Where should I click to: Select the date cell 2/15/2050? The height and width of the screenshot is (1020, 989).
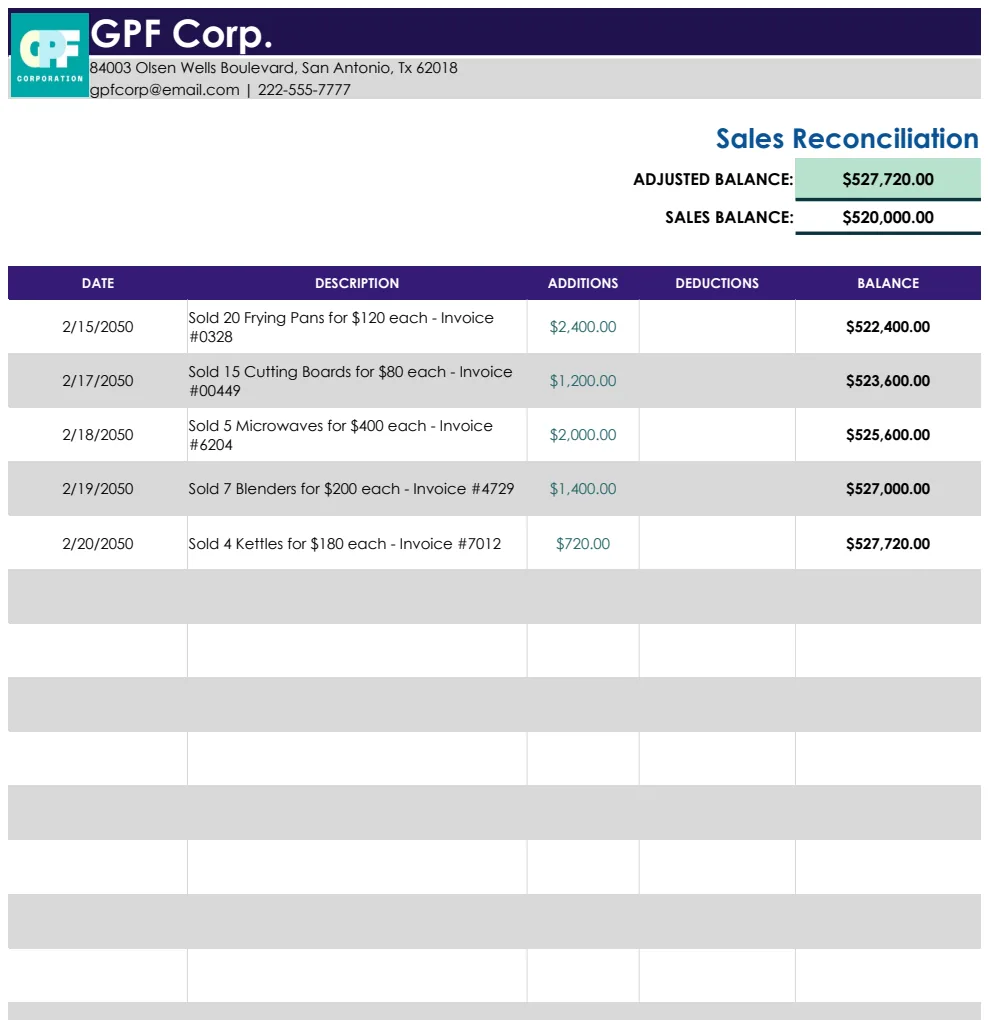point(98,327)
